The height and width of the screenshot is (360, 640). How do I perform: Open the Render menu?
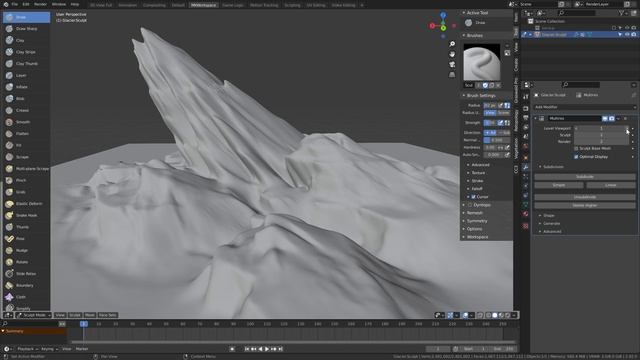click(40, 4)
